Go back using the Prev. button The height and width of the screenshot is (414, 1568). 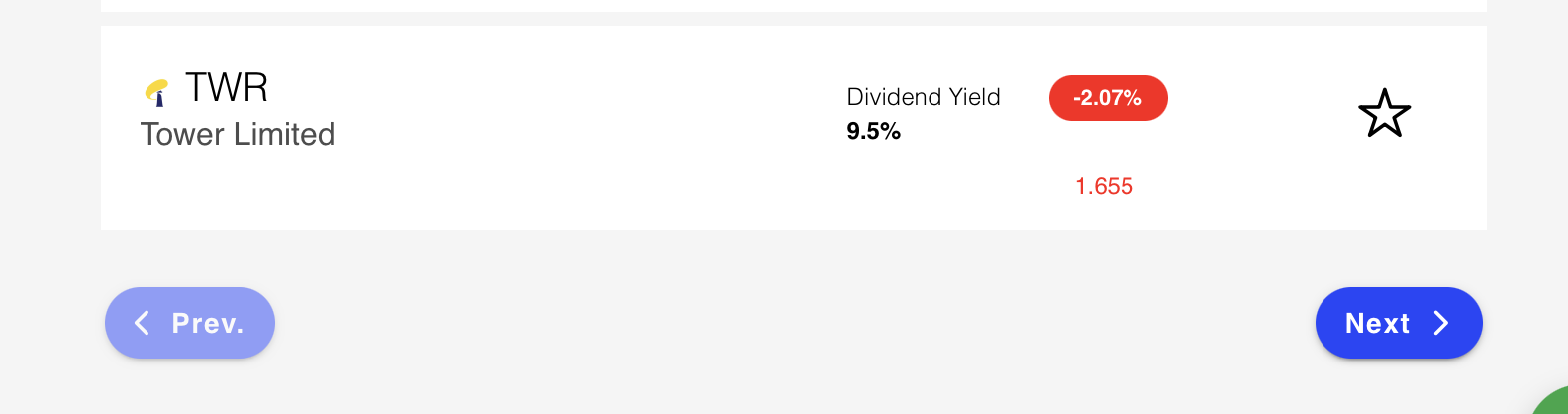point(190,323)
